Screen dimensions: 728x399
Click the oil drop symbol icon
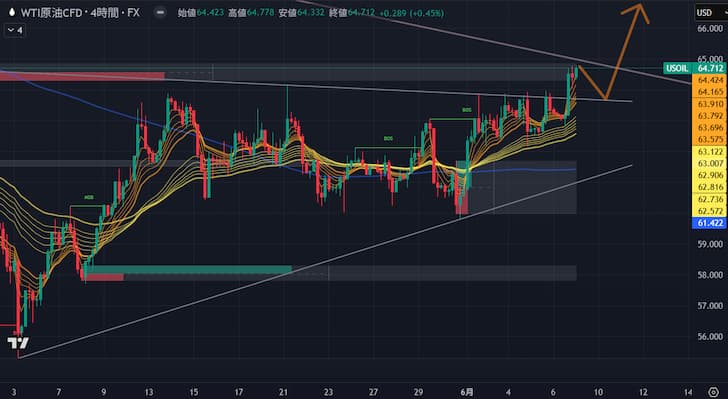pyautogui.click(x=12, y=13)
